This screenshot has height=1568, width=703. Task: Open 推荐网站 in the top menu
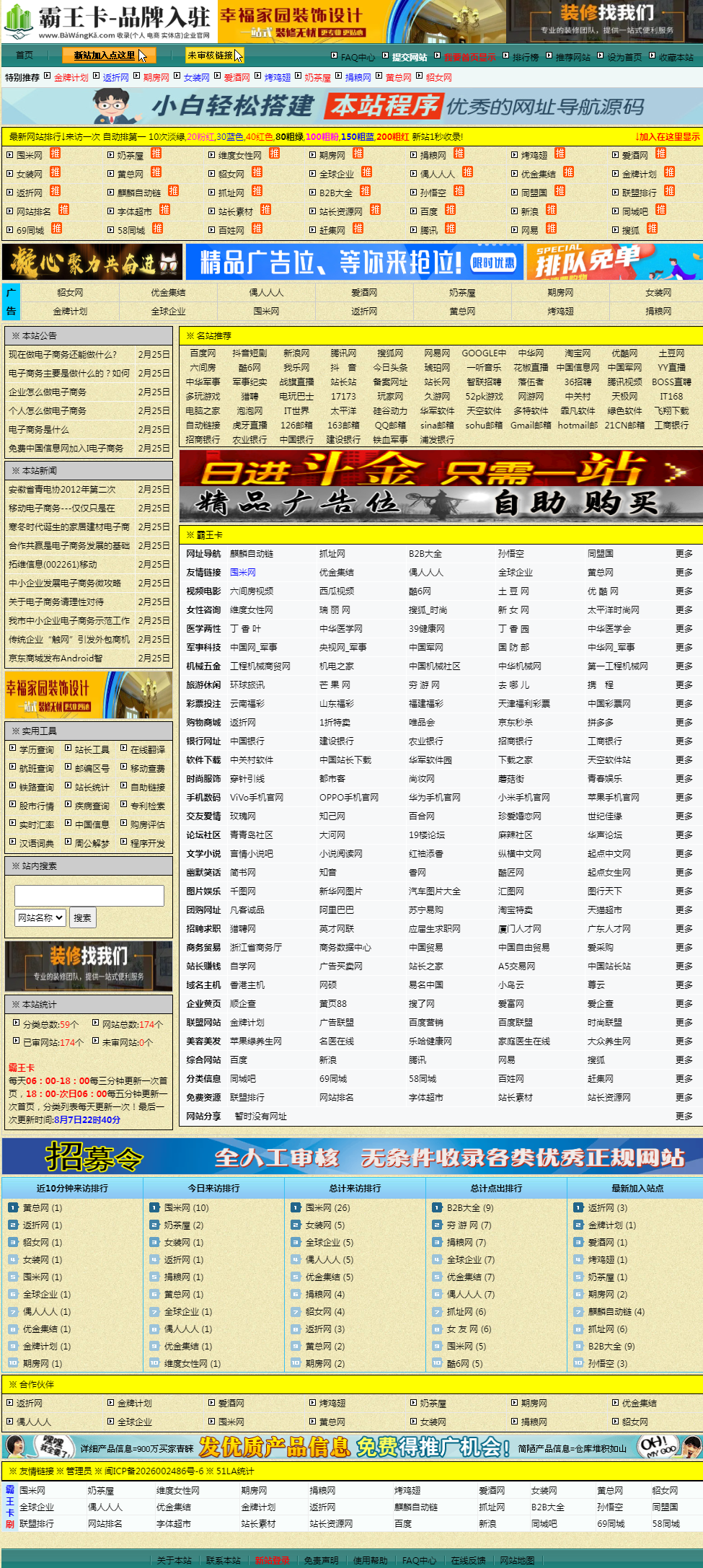573,58
